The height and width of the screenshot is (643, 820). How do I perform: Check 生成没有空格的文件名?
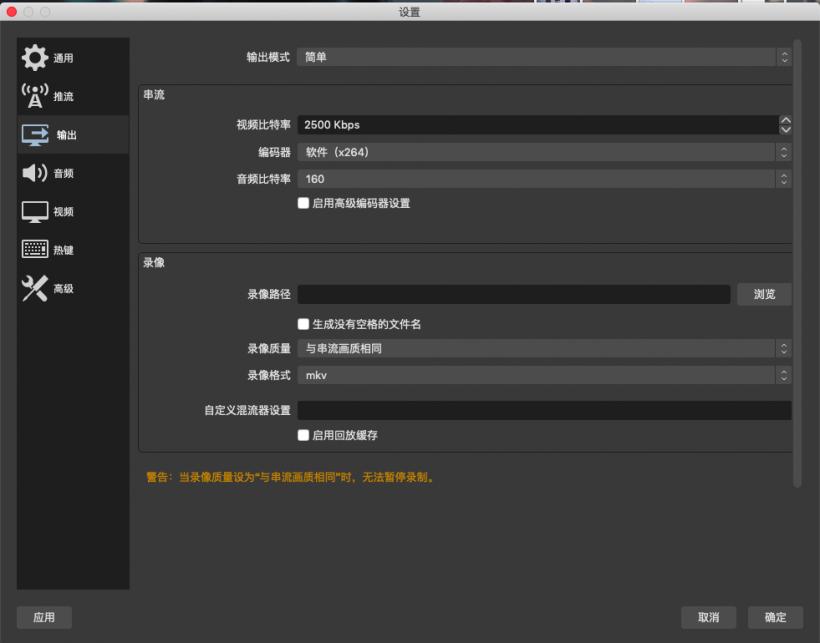click(x=303, y=323)
